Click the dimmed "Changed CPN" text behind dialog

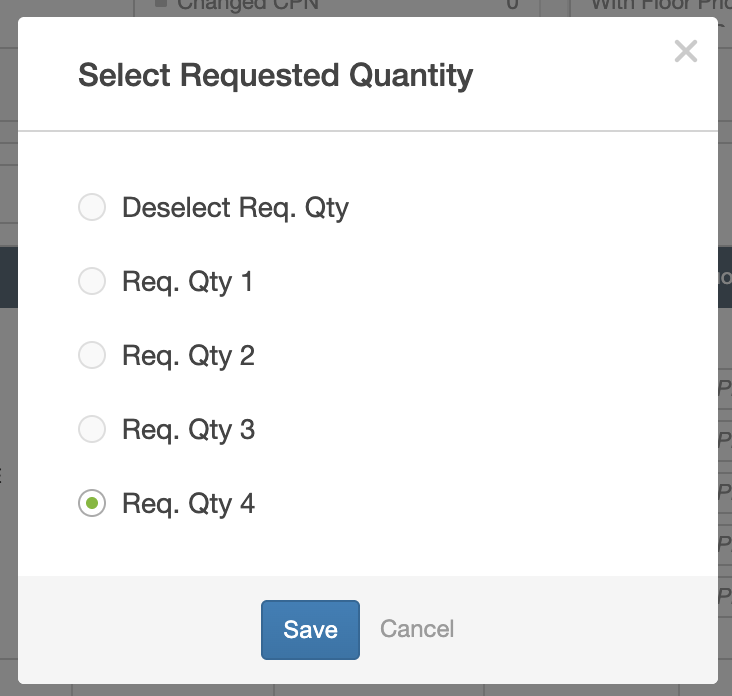(248, 6)
